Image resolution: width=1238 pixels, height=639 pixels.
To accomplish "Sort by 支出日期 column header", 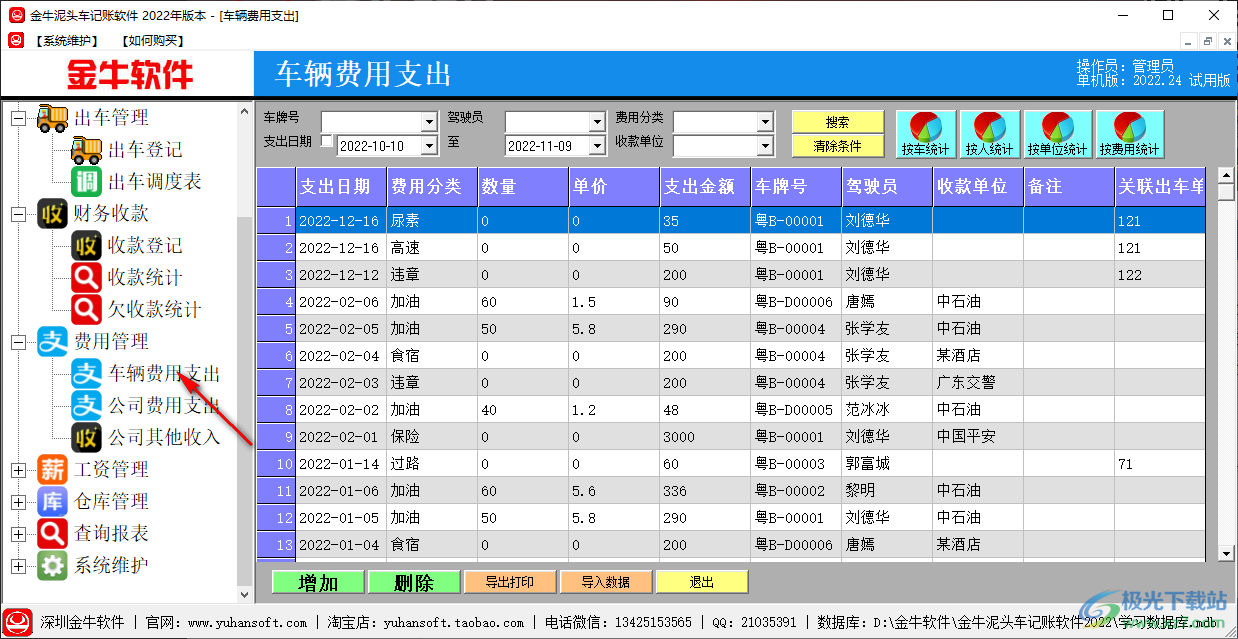I will point(341,187).
